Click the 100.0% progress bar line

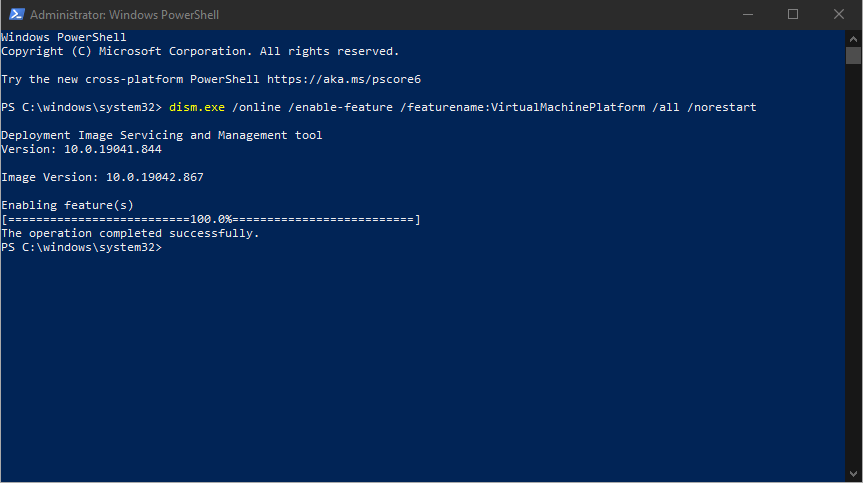click(210, 219)
